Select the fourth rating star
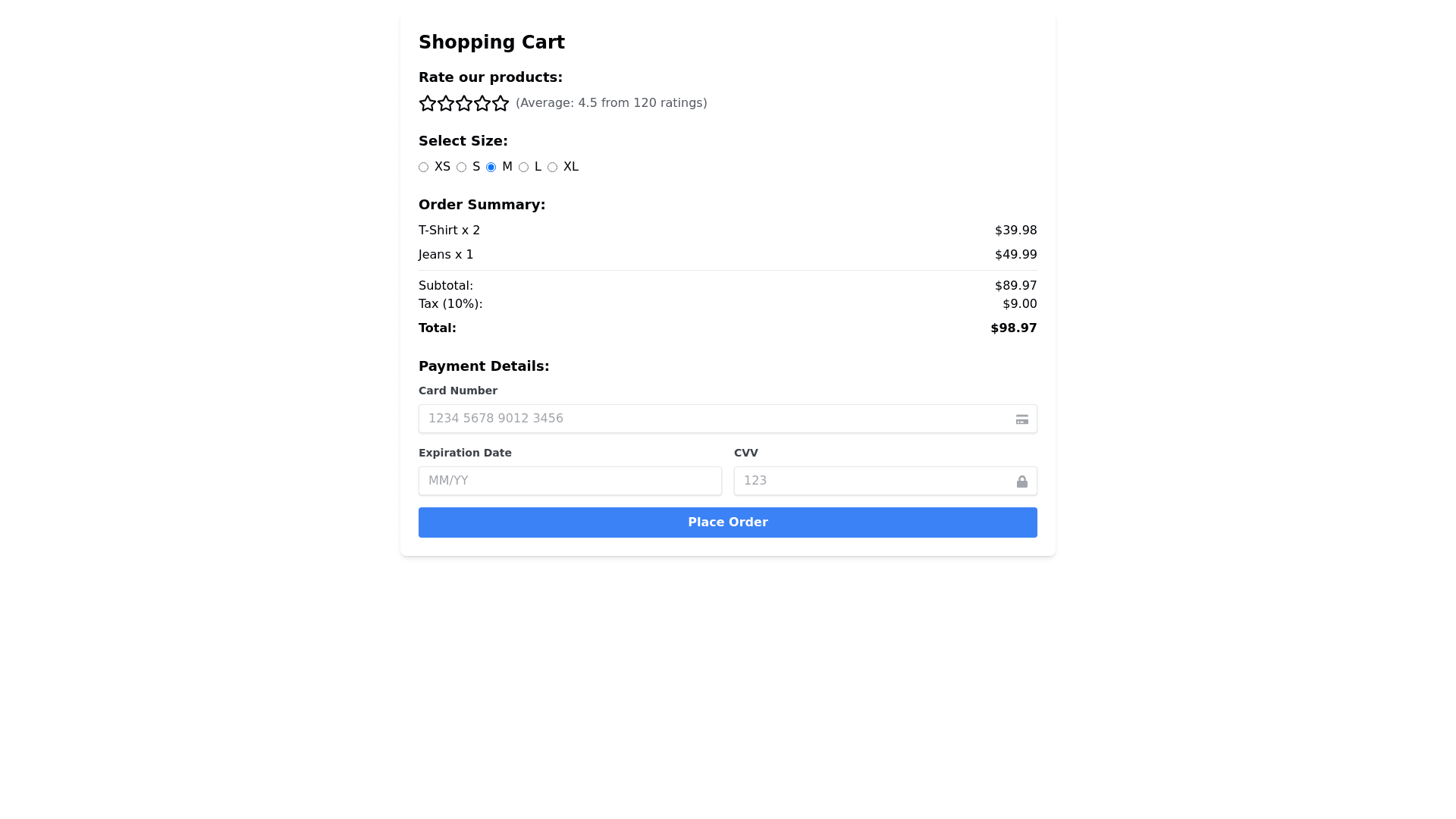The image size is (1456, 819). (482, 103)
